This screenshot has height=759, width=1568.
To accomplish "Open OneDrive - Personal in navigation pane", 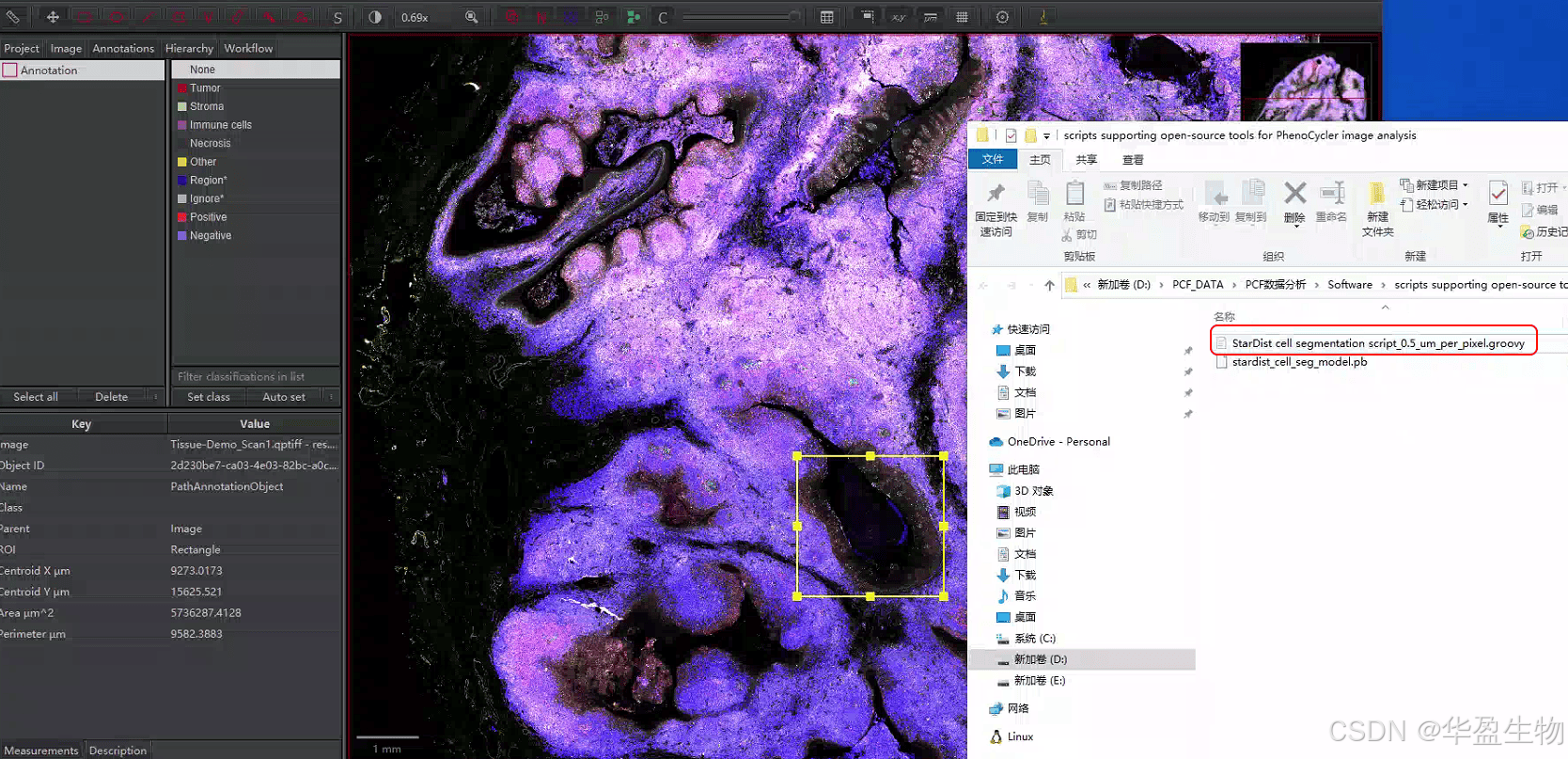I will coord(1049,441).
